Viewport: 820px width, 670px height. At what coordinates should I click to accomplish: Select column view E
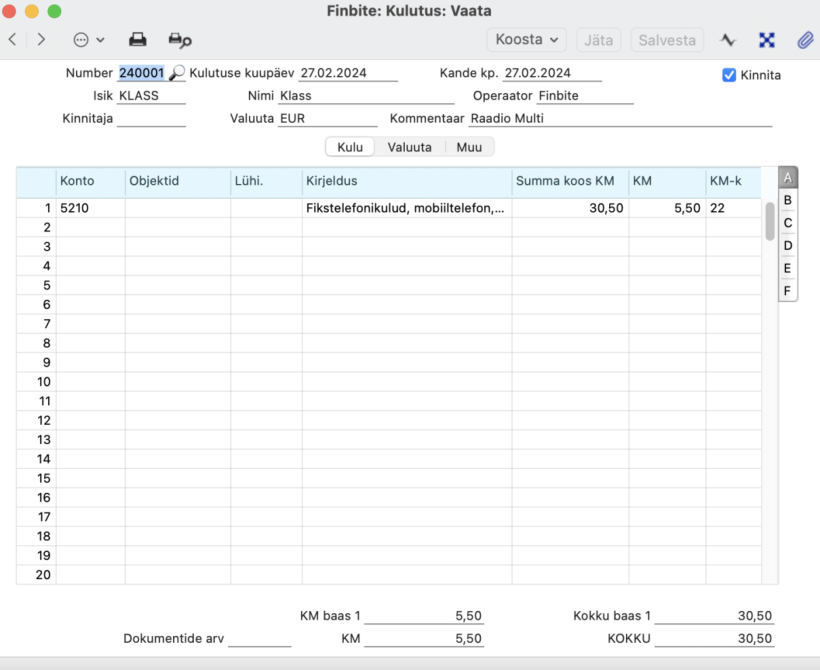click(788, 268)
